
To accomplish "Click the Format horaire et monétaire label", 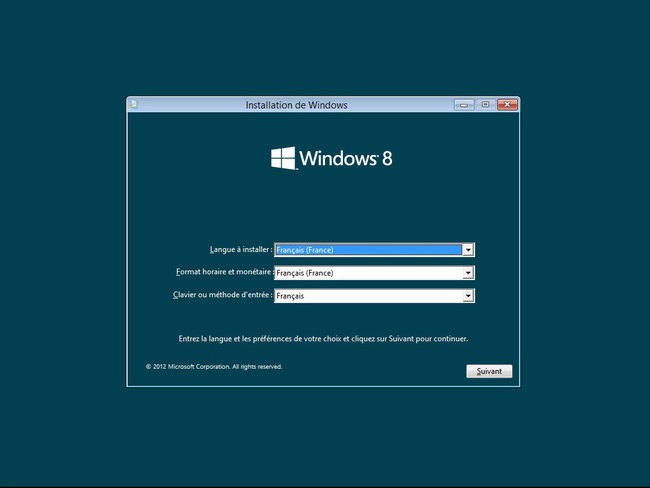I will coord(224,272).
